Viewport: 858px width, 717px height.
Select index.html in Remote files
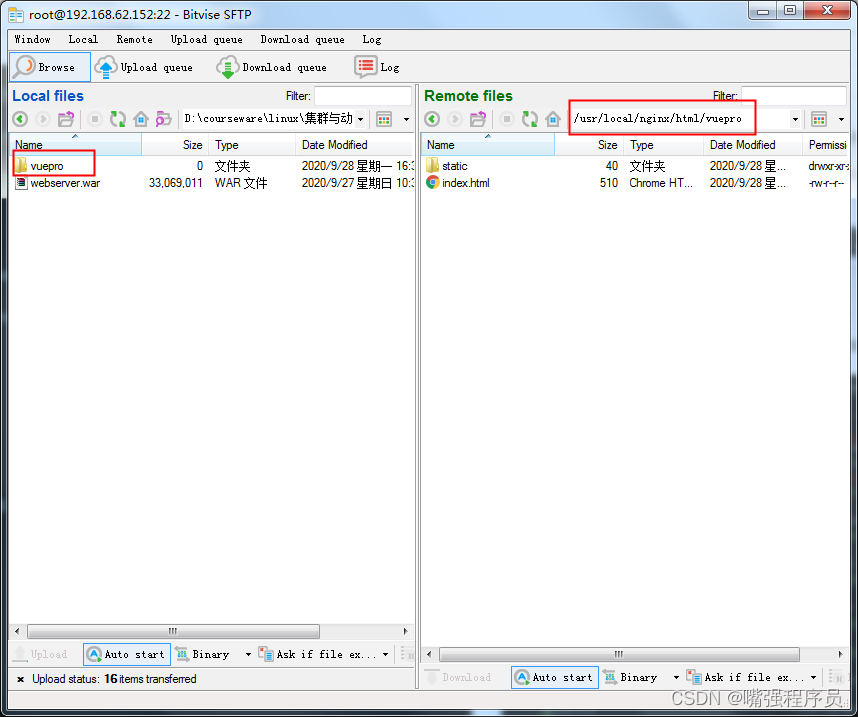click(x=465, y=183)
